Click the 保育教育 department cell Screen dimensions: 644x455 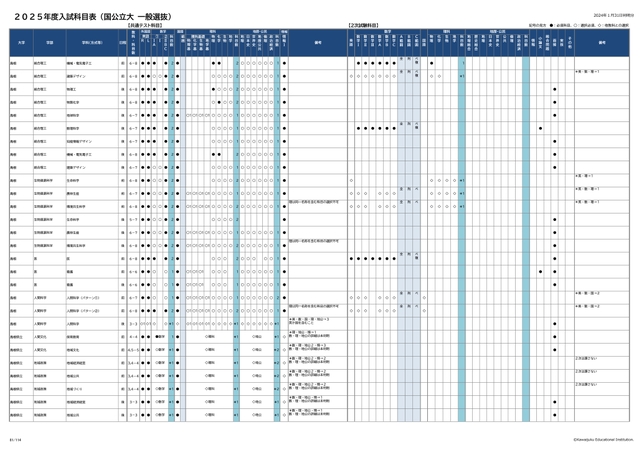tap(74, 336)
